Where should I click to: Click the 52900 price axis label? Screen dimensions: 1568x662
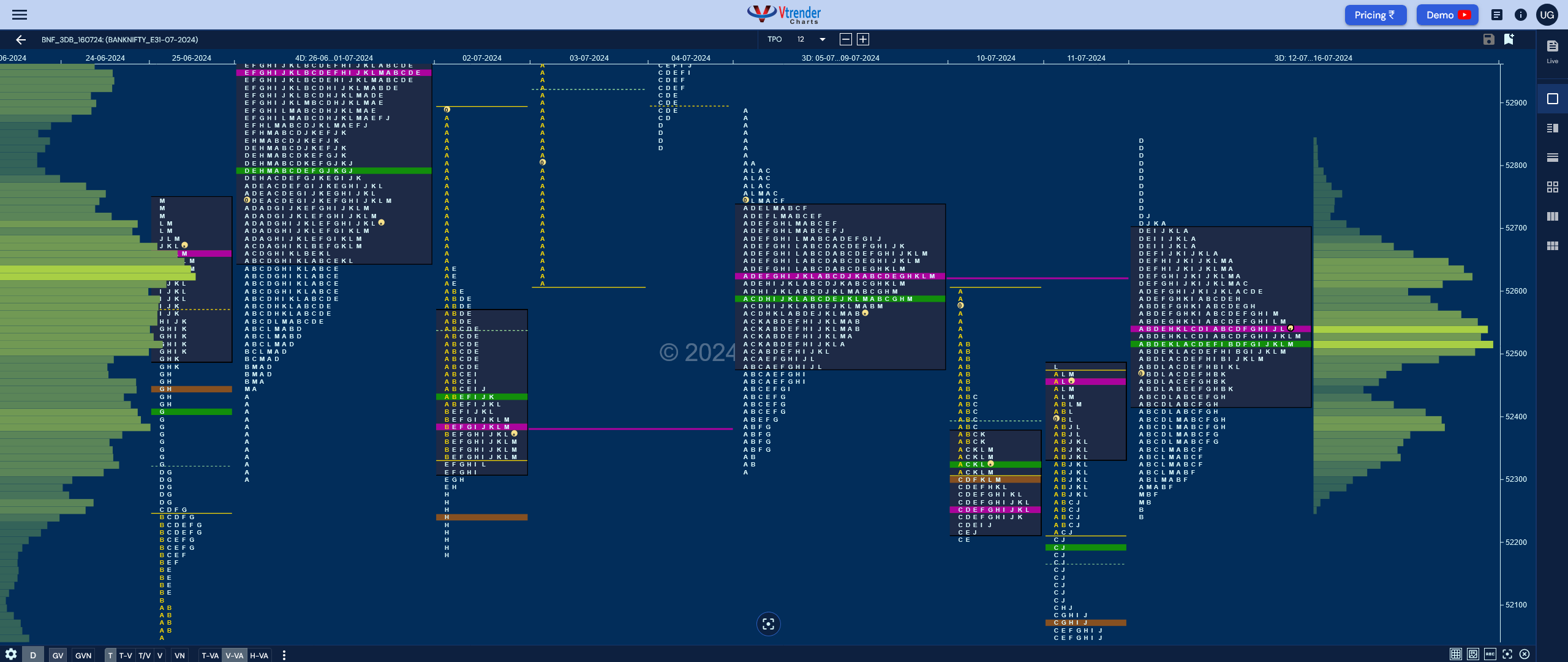pos(1516,103)
